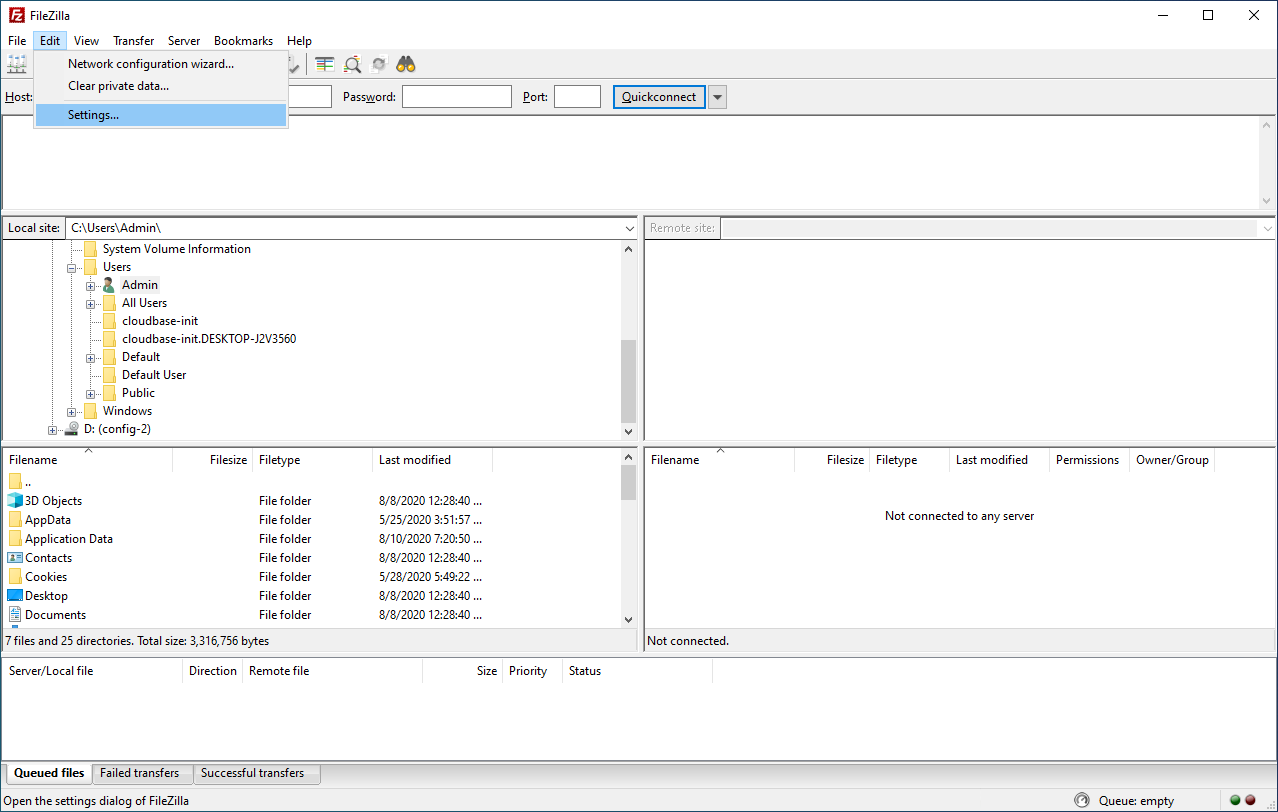Viewport: 1278px width, 812px height.
Task: Open the Local site path dropdown
Action: tap(628, 228)
